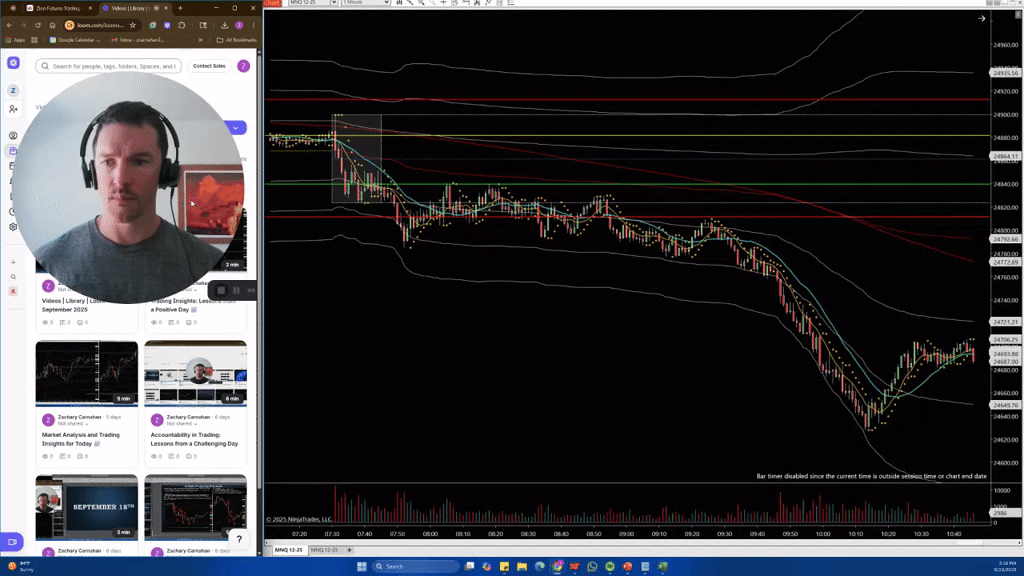
Task: Open the Market Analysis and Trading Insights title
Action: [x=81, y=439]
